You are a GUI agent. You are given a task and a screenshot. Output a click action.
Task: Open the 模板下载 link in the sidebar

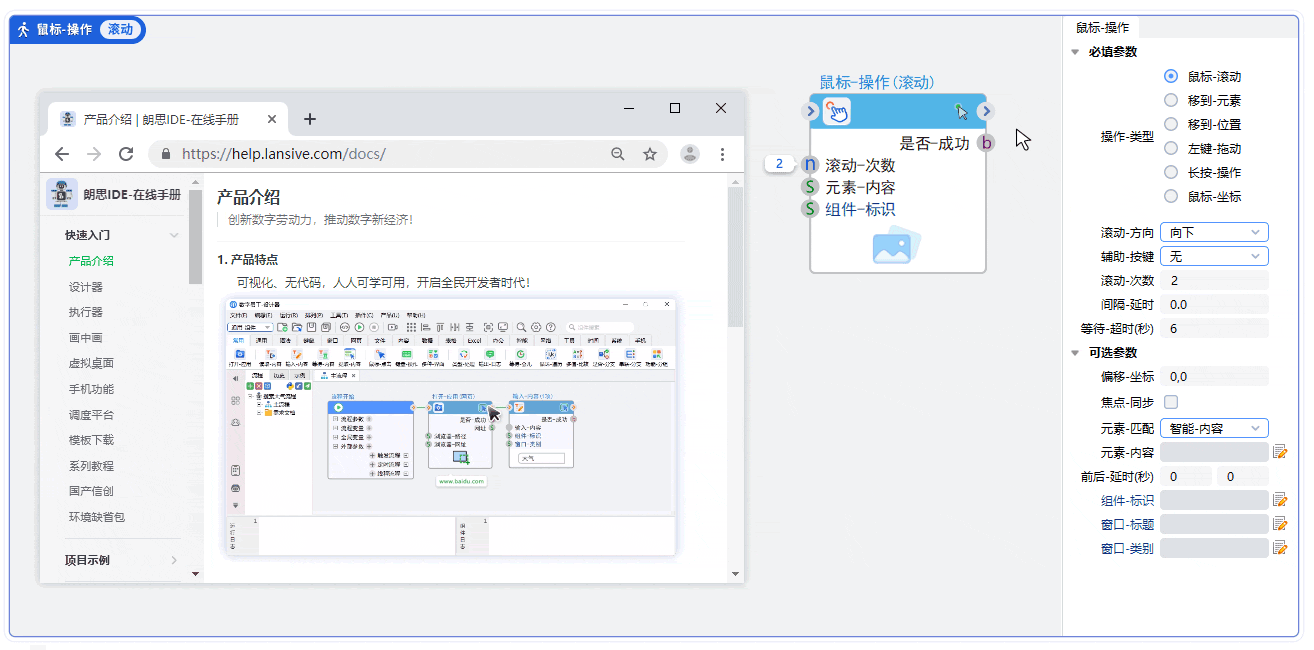click(91, 440)
